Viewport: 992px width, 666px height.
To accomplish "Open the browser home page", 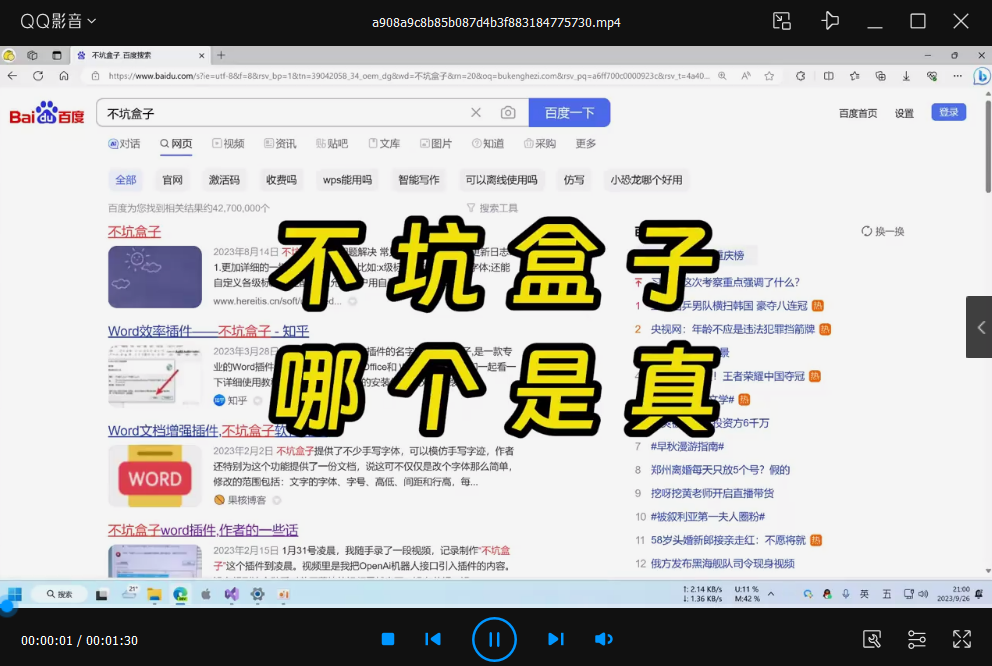I will 64,76.
